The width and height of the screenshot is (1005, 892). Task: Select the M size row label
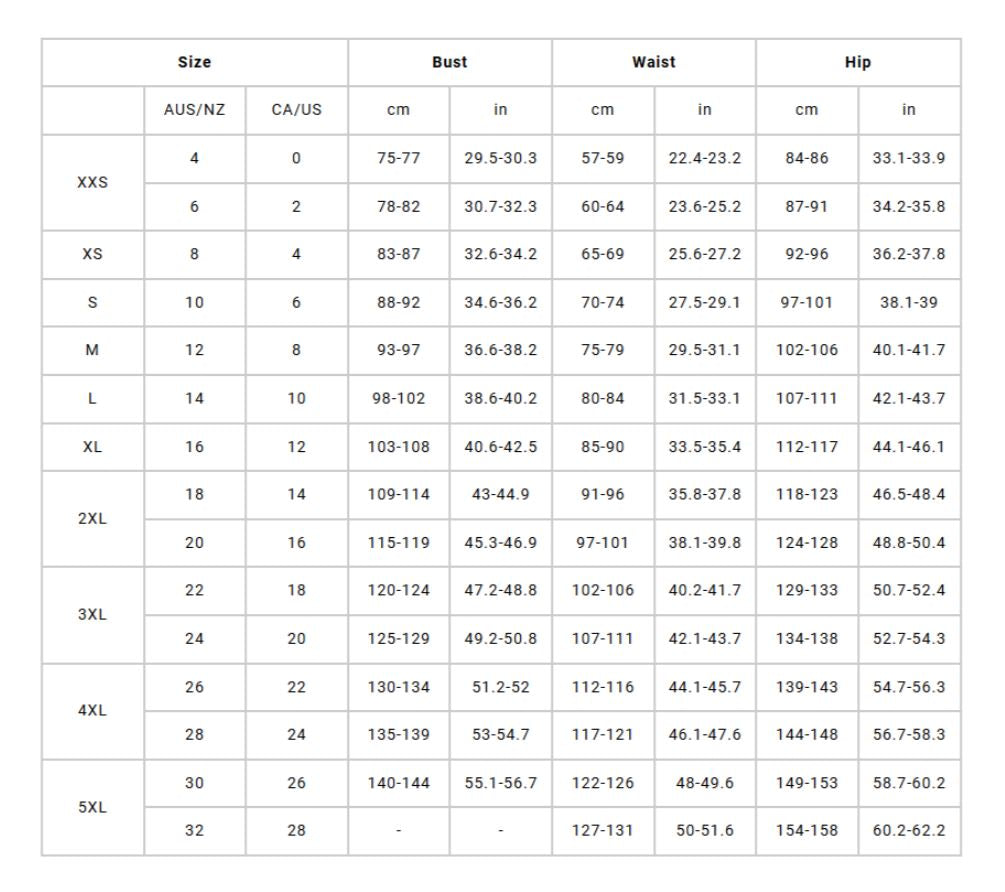pos(92,351)
